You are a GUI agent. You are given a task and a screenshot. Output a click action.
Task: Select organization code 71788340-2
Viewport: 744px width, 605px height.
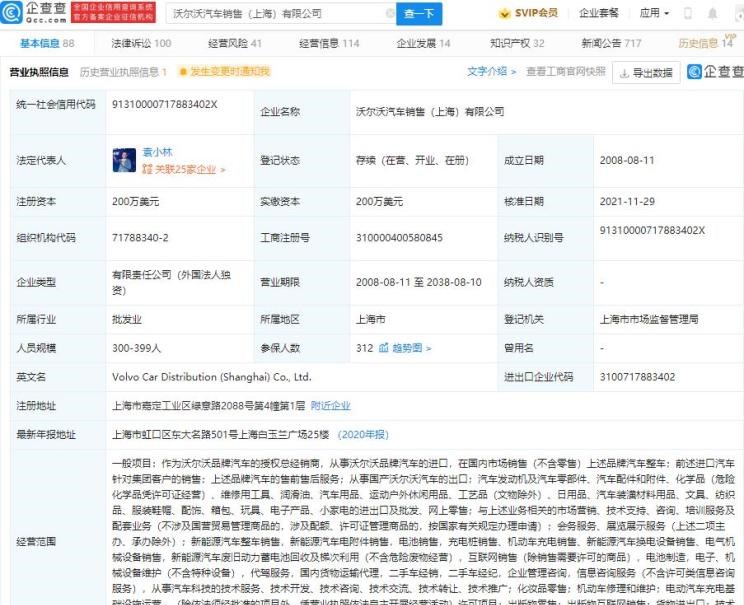(x=140, y=238)
